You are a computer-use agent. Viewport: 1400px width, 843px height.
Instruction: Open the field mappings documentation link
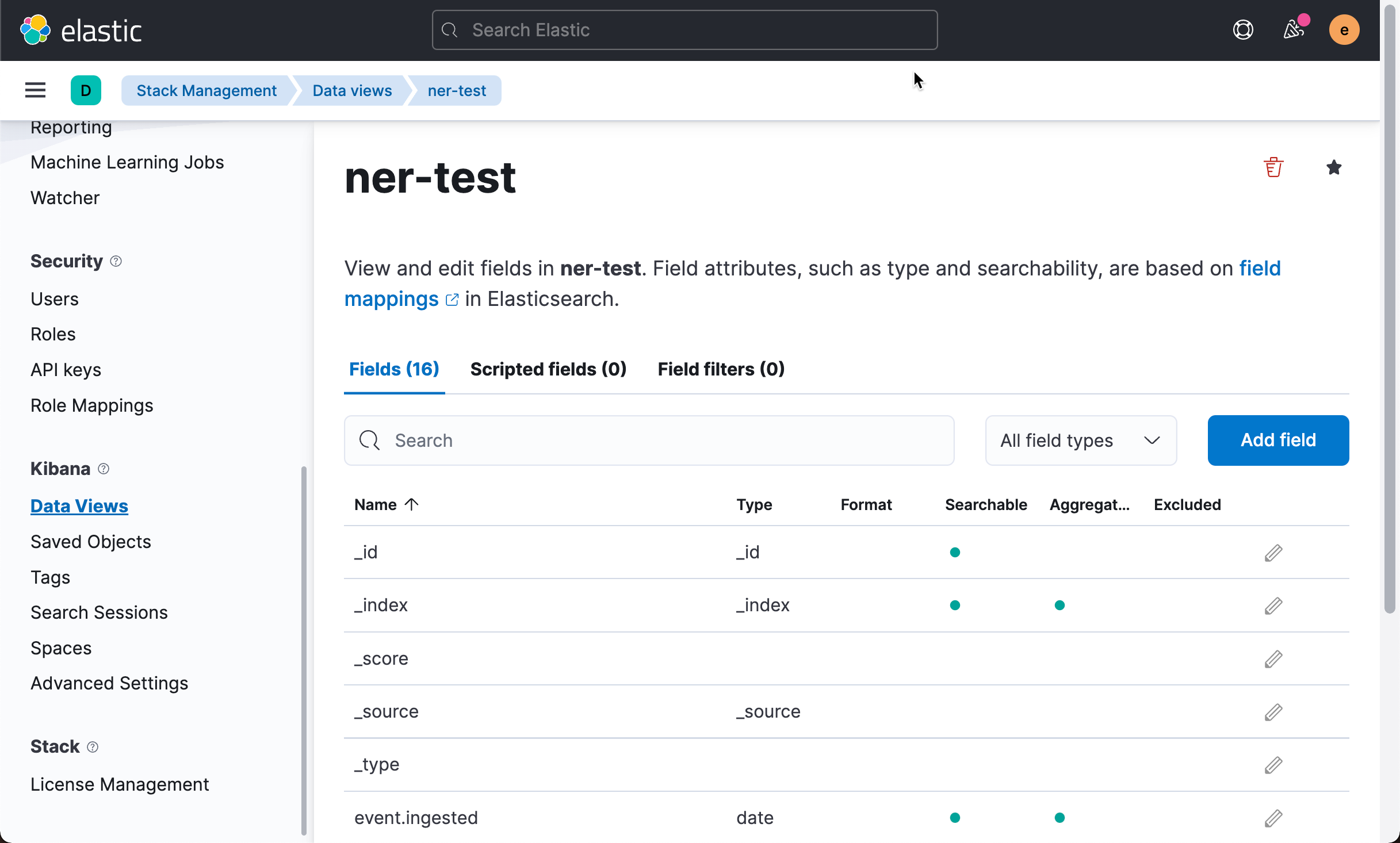[x=391, y=299]
